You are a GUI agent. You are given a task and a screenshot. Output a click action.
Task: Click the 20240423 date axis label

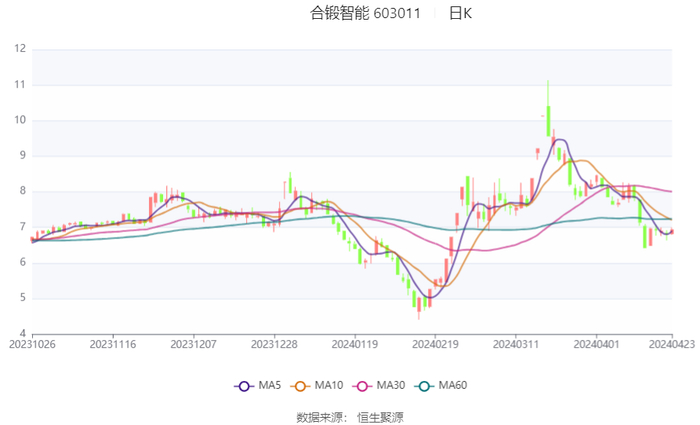pyautogui.click(x=671, y=343)
